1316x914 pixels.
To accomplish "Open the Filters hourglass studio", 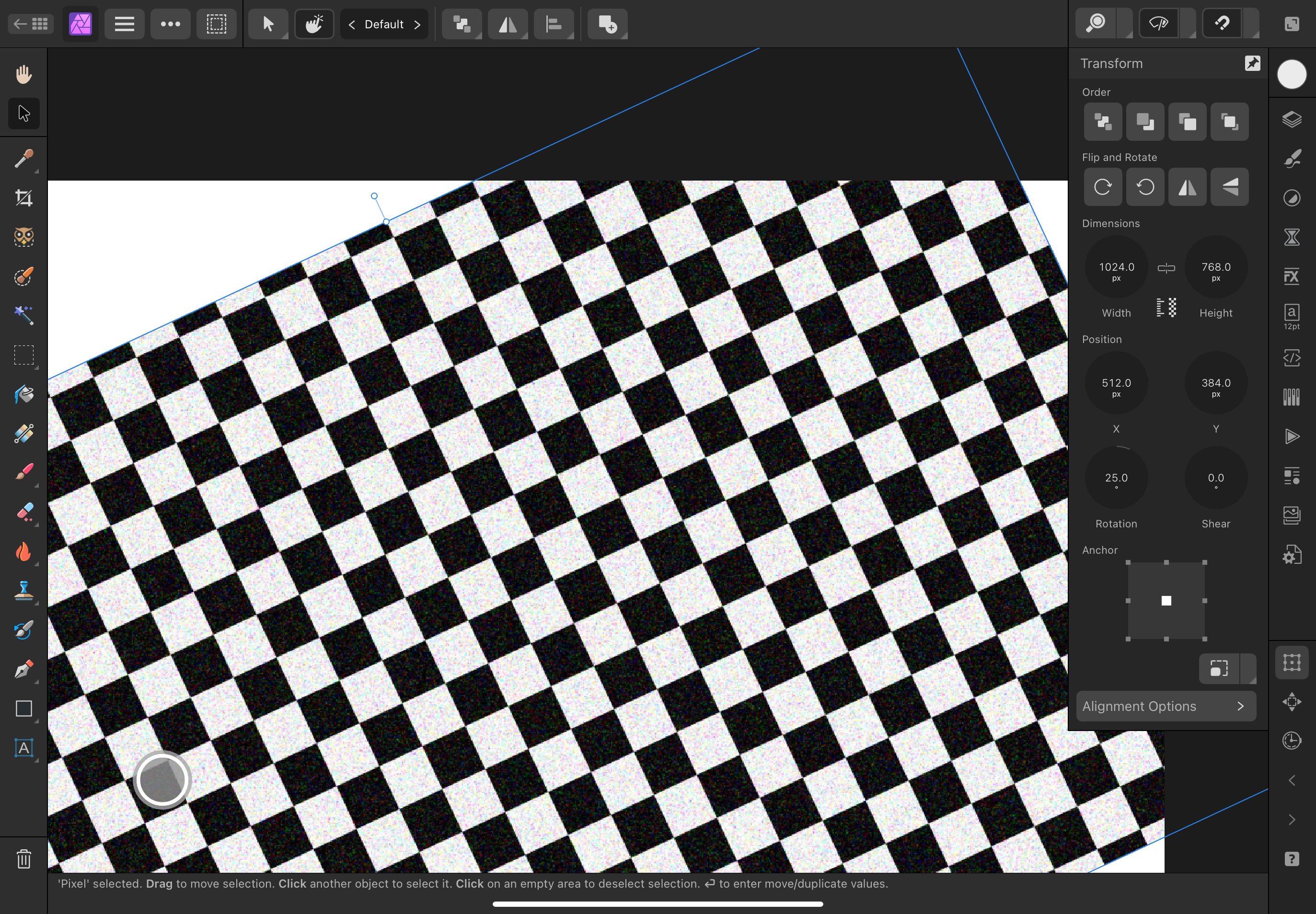I will (1292, 237).
